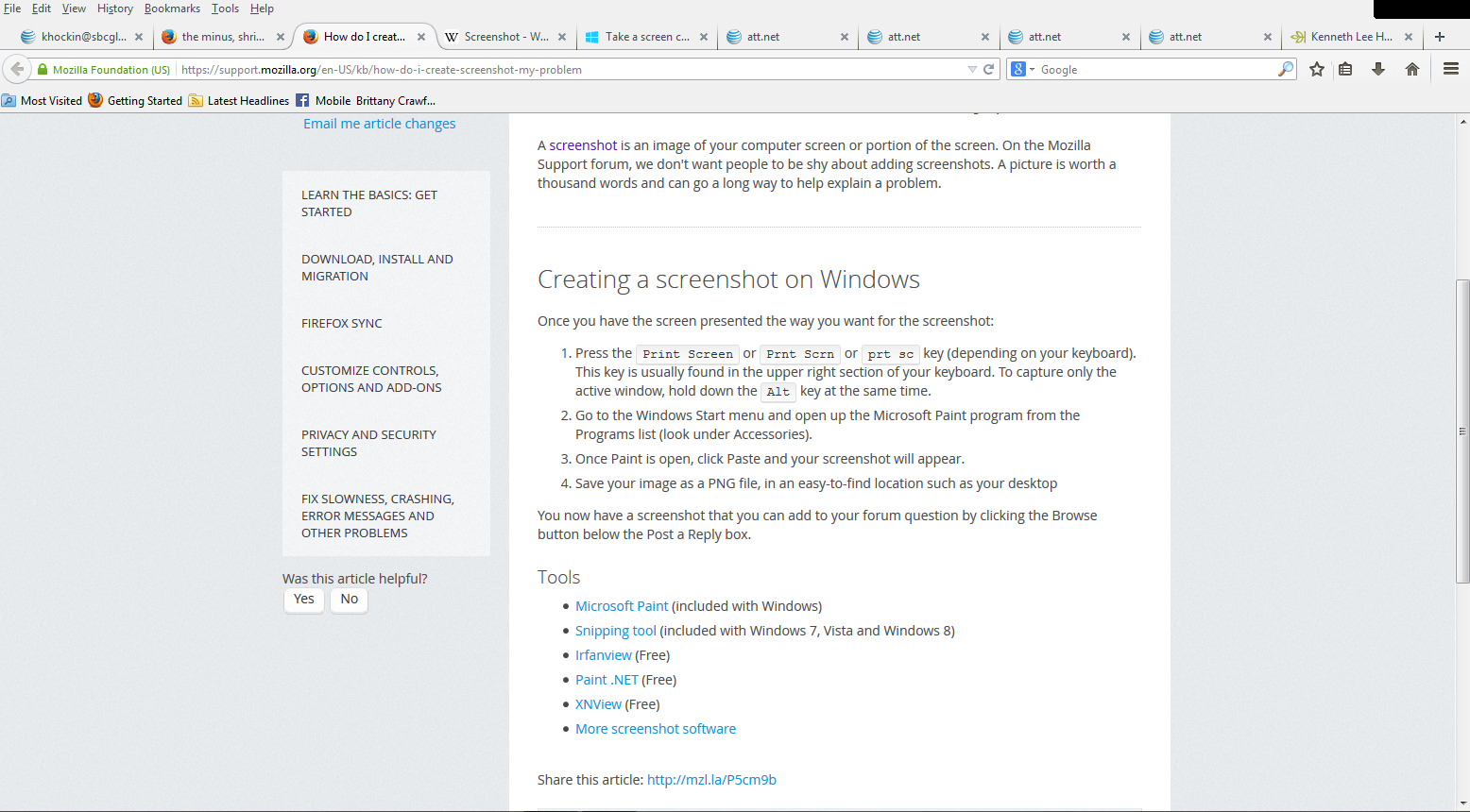Click the back arrow button
This screenshot has height=812, width=1470.
point(17,69)
